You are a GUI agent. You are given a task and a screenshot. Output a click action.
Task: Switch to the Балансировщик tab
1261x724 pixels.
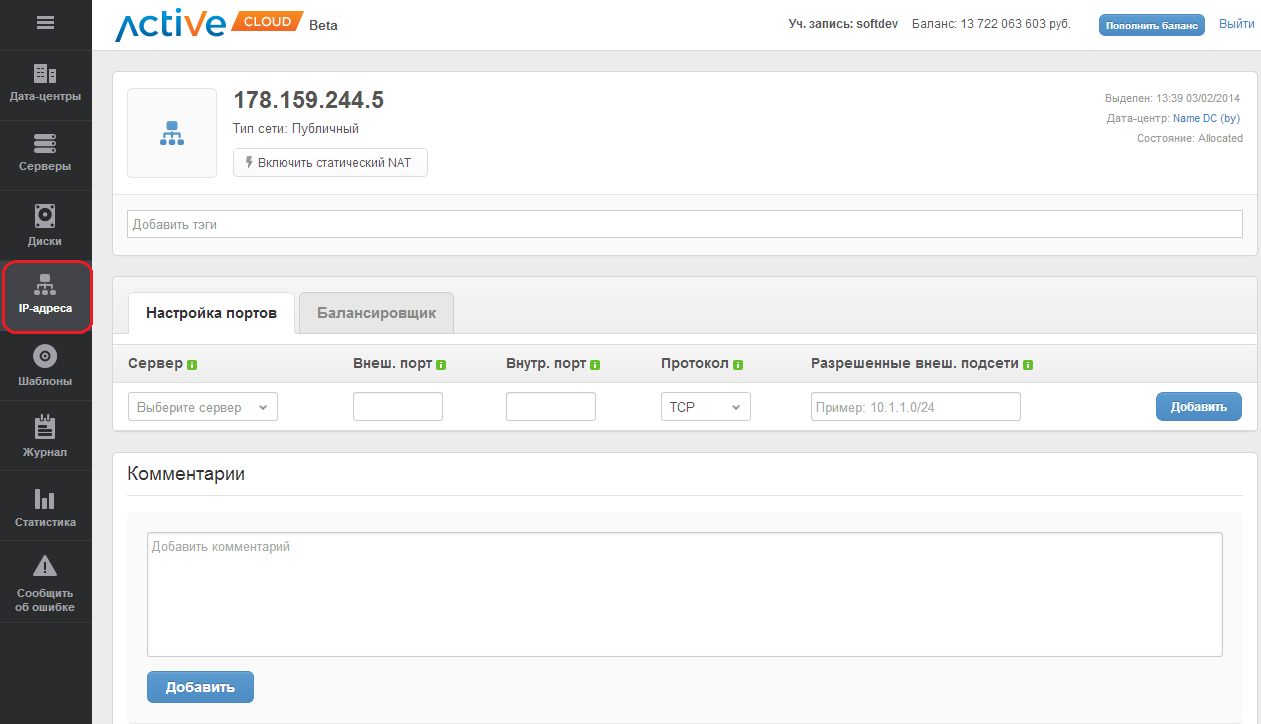(376, 313)
